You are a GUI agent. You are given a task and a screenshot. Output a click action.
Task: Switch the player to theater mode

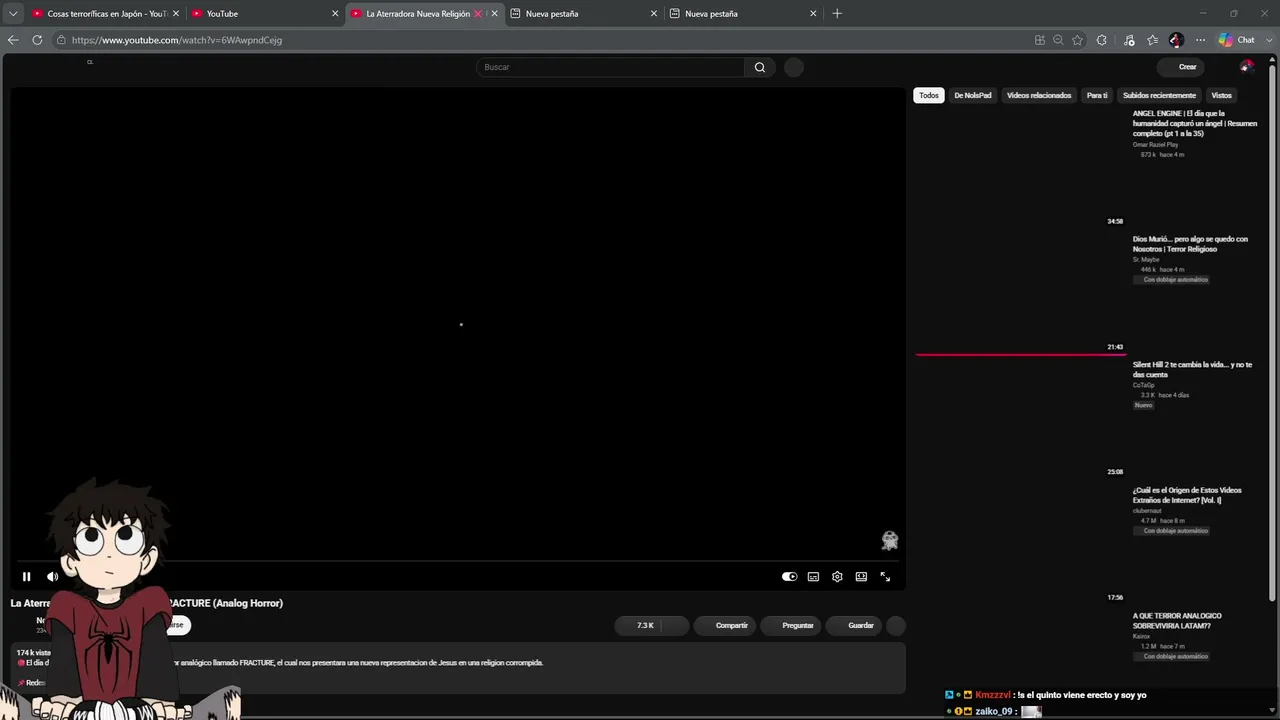click(861, 577)
